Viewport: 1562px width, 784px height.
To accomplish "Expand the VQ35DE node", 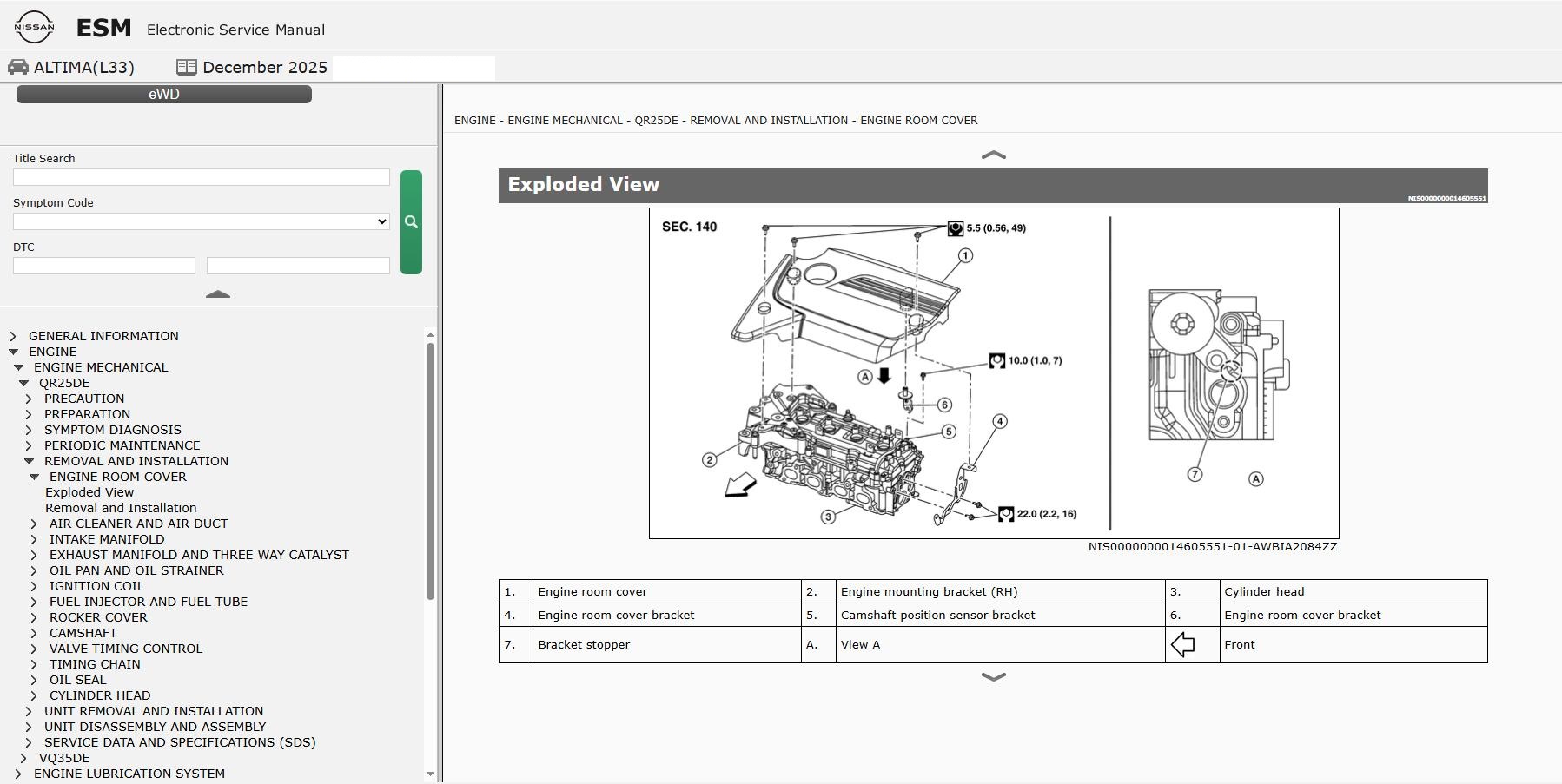I will [x=23, y=758].
